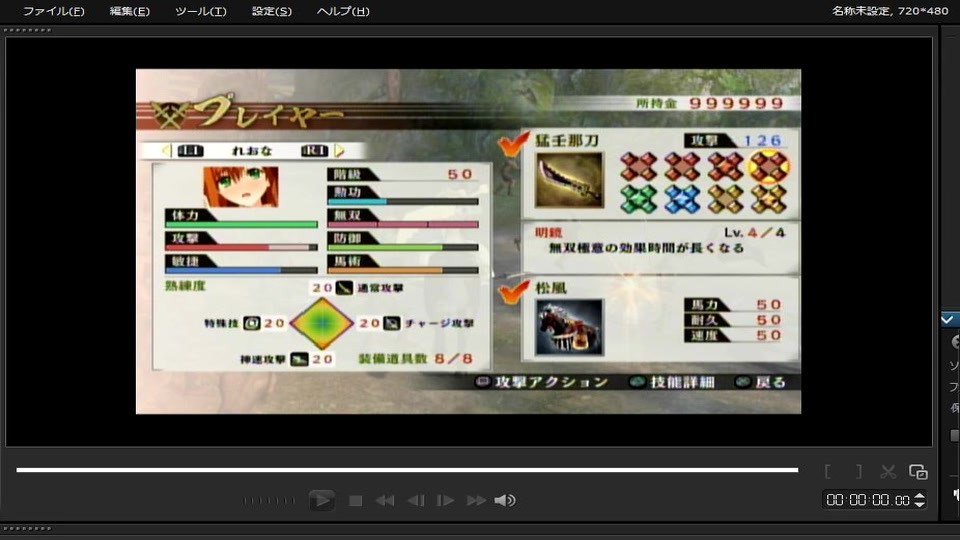Open the ツール(T) menu

[x=201, y=11]
